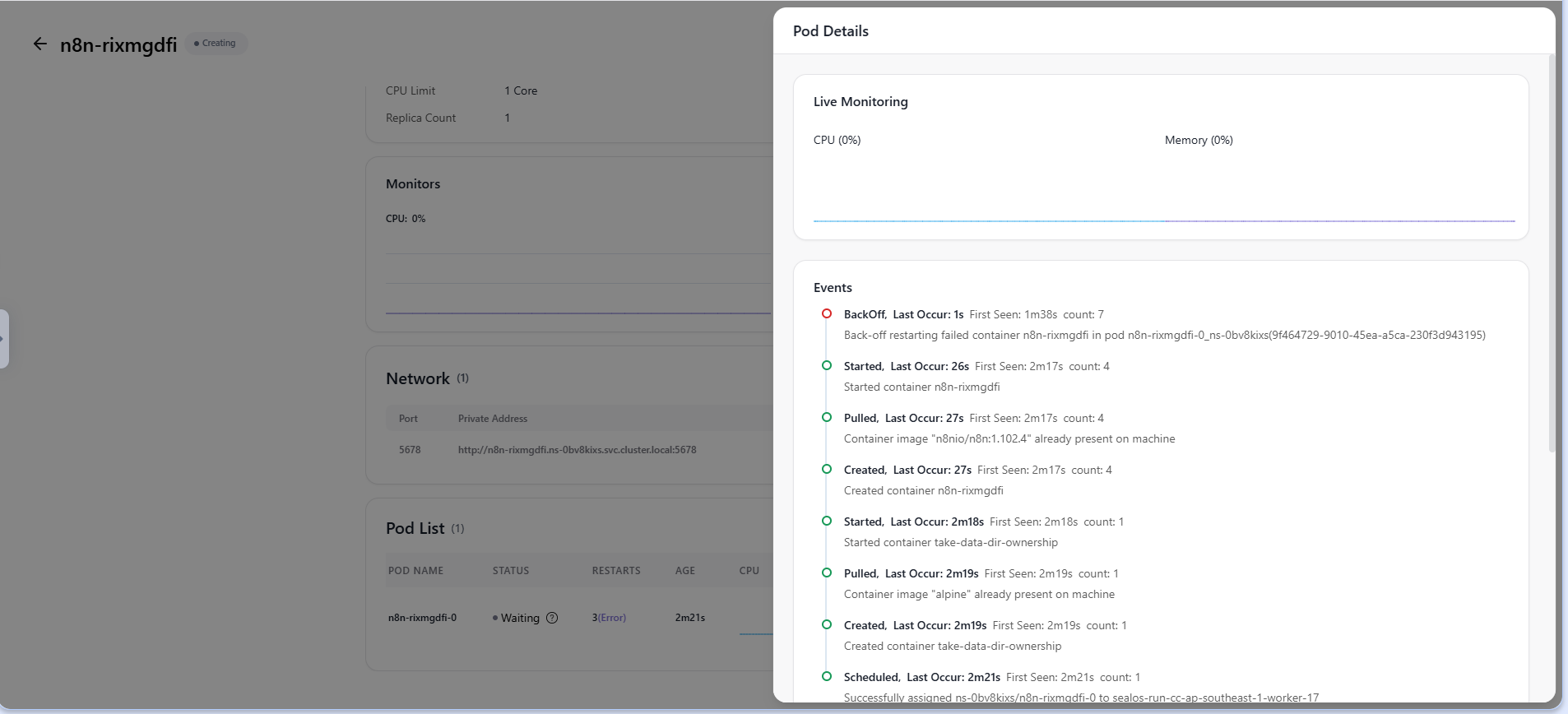Click Started container take-data-dir-ownership message

pos(951,543)
